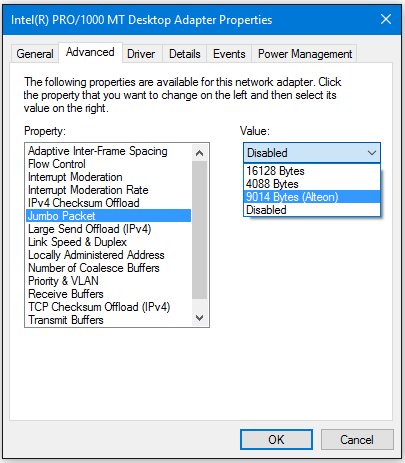The height and width of the screenshot is (463, 405).
Task: Collapse the Value dropdown showing Disabled
Action: [x=312, y=153]
